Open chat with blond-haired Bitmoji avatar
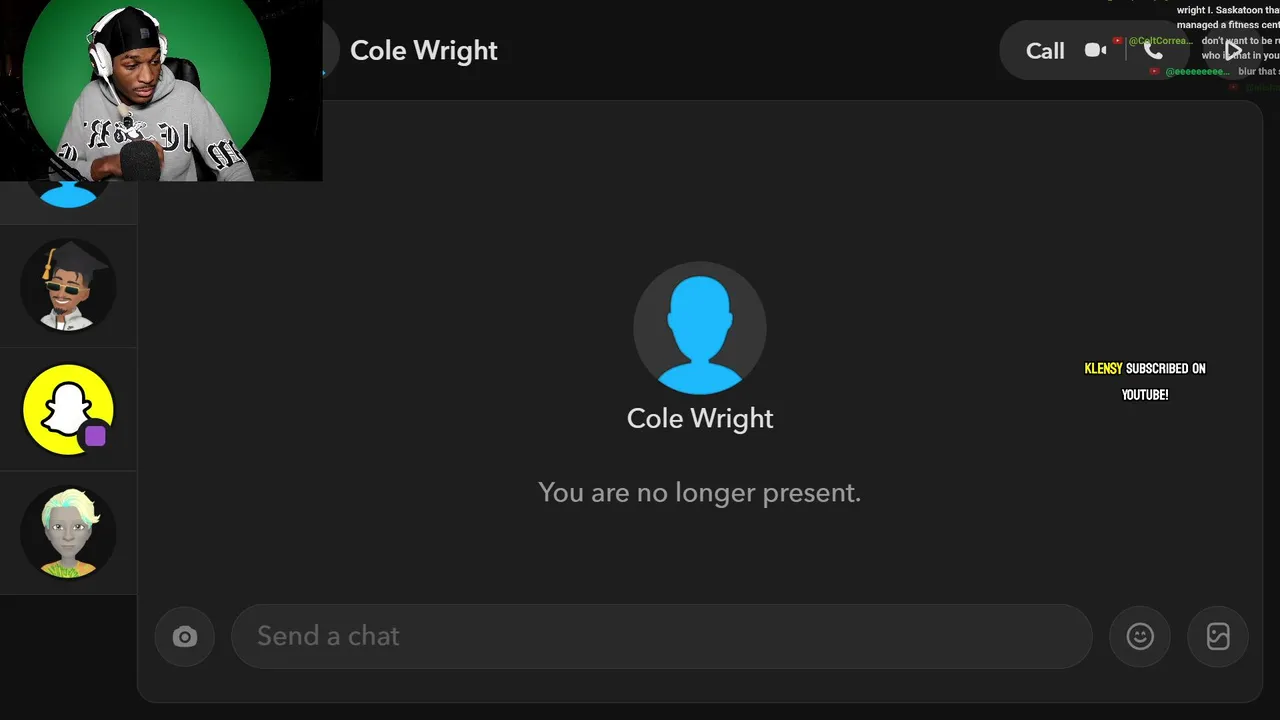The image size is (1280, 720). point(68,532)
